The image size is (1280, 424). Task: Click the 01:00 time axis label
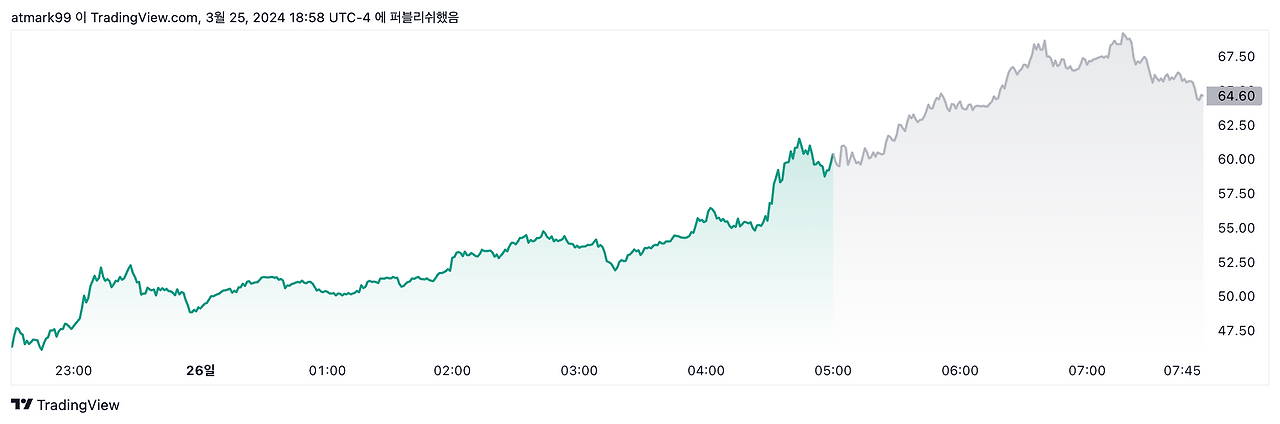(x=327, y=370)
